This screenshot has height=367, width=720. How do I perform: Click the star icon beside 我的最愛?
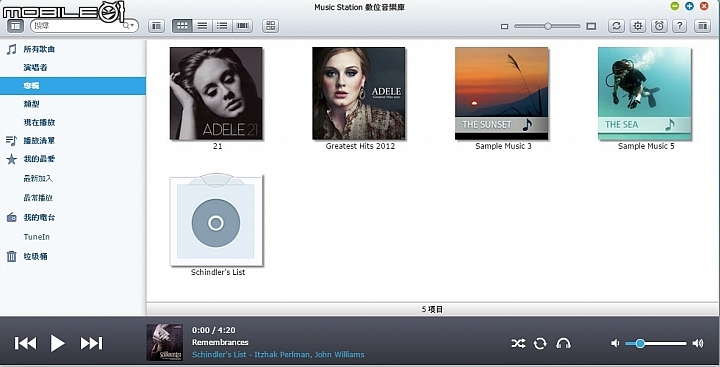[x=11, y=159]
